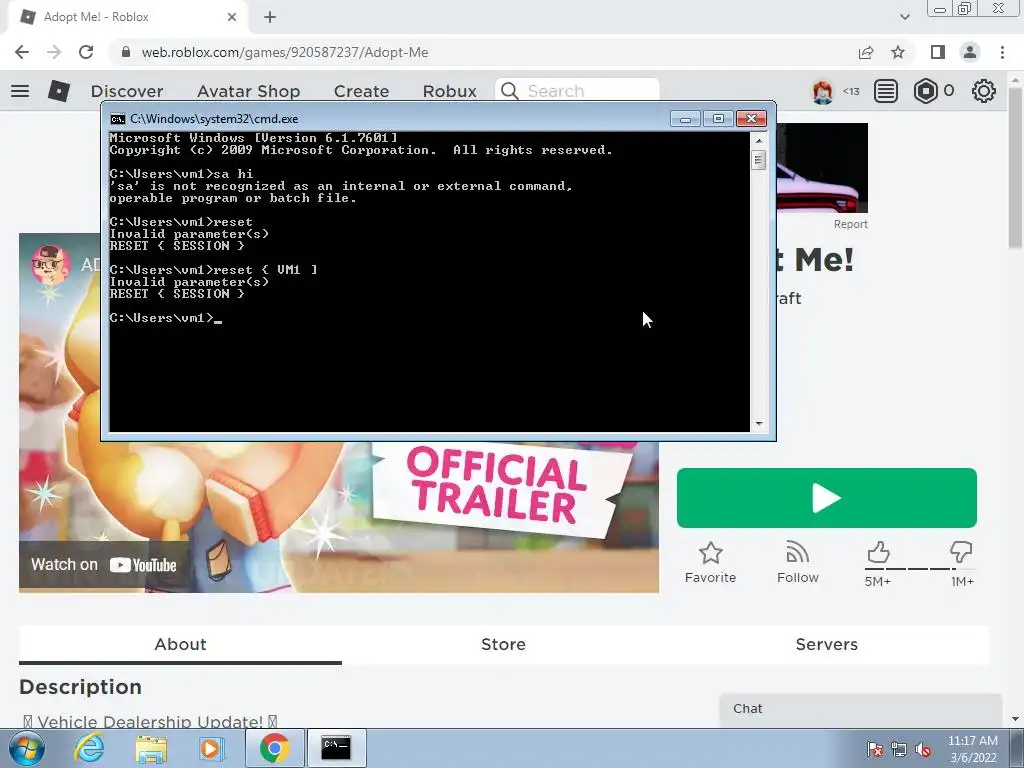The height and width of the screenshot is (768, 1024).
Task: Open the Create page
Action: 361,91
